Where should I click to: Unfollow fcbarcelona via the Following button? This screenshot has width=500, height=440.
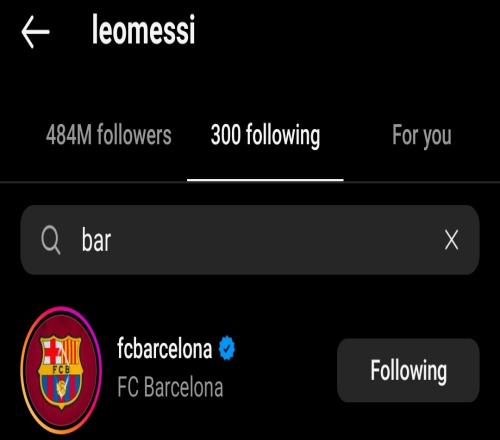tap(408, 370)
